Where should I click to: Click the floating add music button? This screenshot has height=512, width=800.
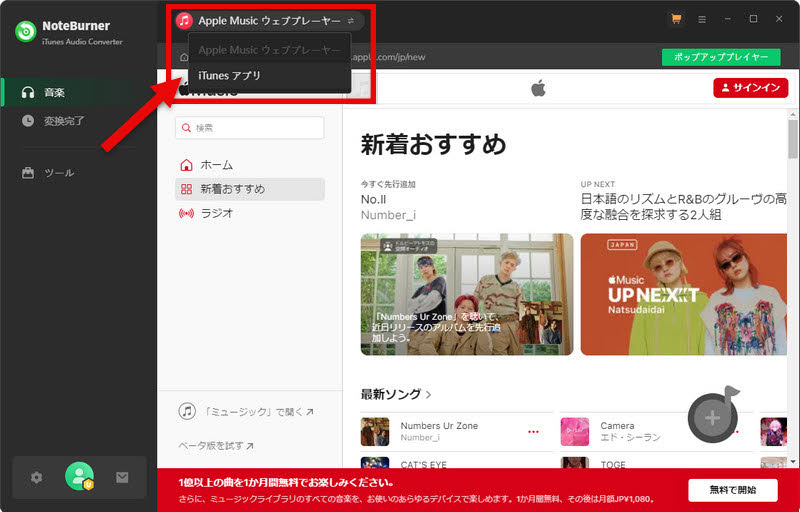713,417
